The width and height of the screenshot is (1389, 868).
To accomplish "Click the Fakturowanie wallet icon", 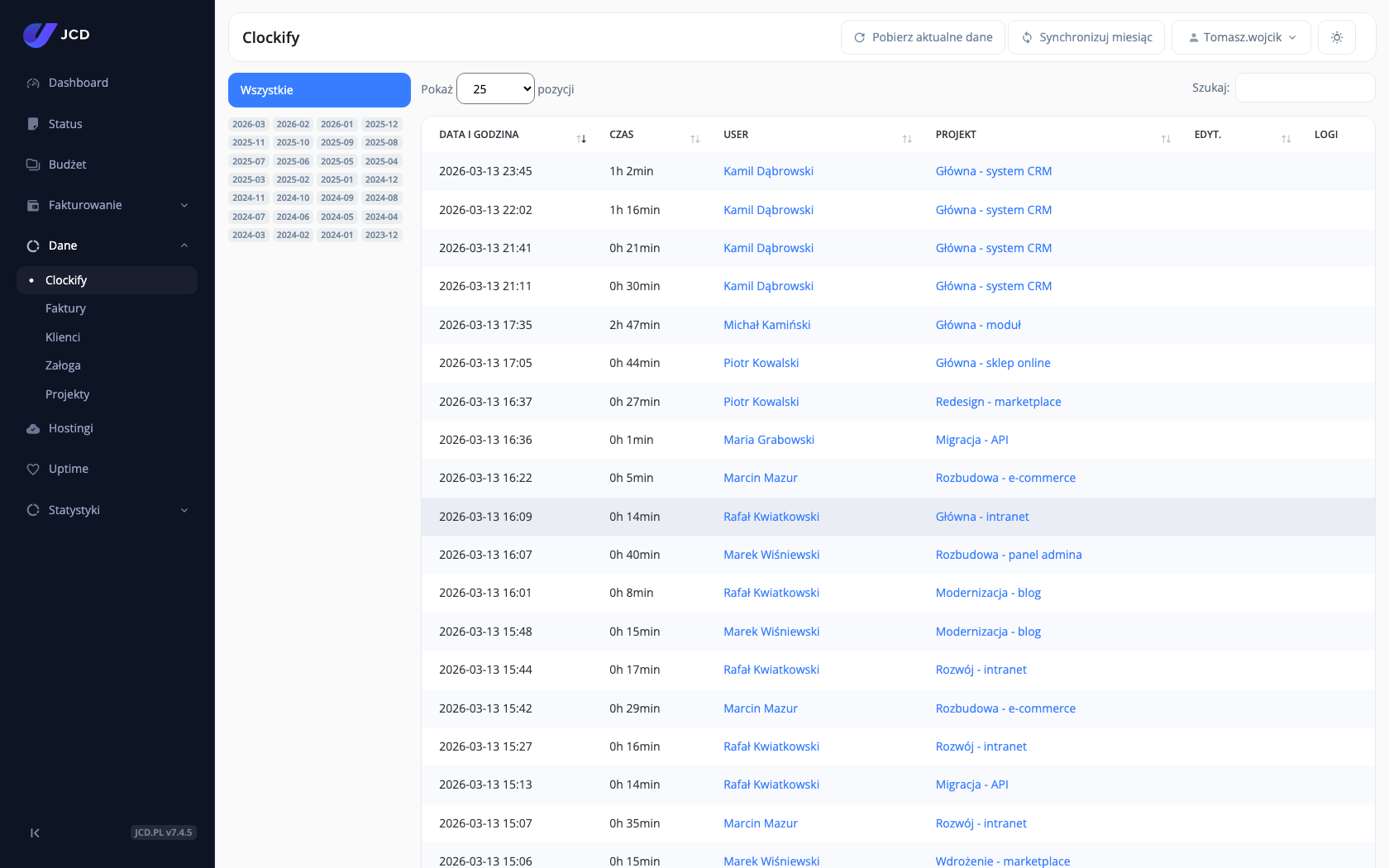I will click(33, 205).
